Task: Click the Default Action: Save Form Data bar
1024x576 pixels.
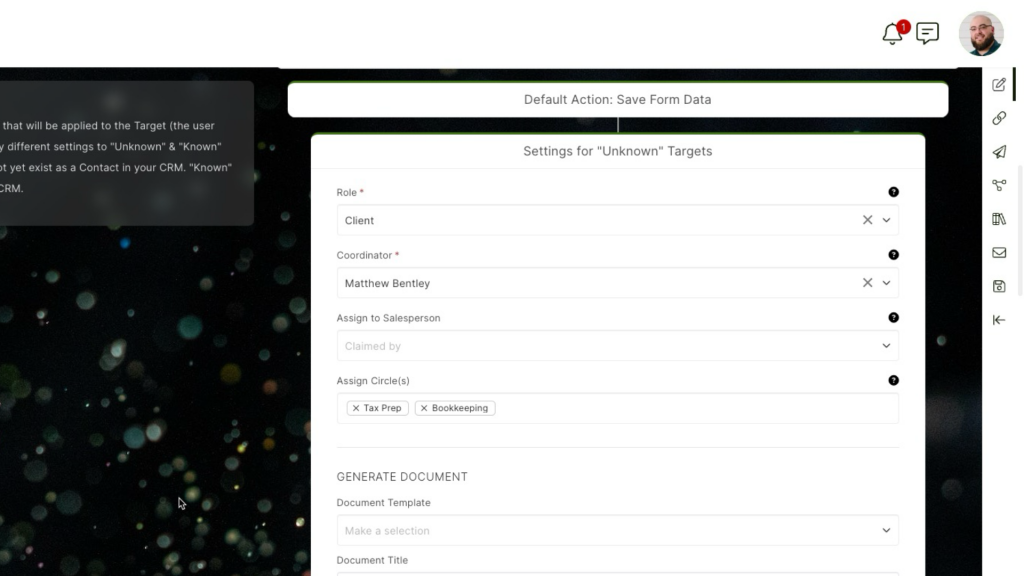Action: click(617, 100)
